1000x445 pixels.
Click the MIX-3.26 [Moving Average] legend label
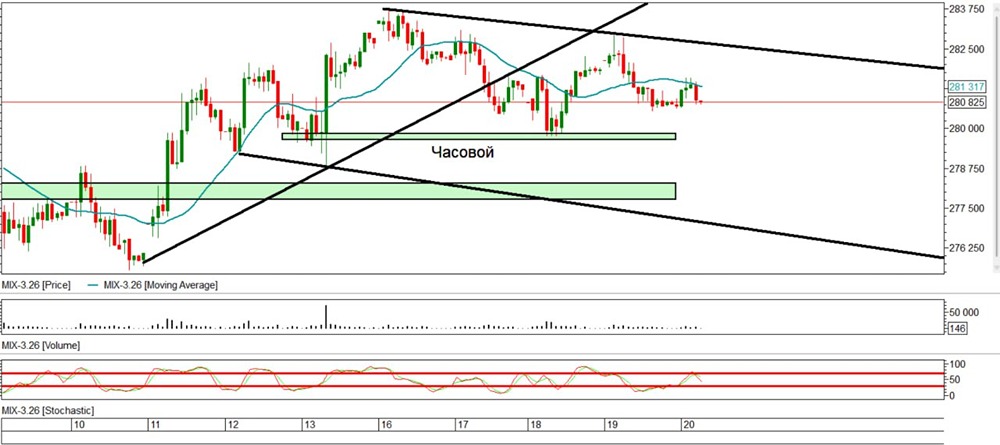(161, 286)
